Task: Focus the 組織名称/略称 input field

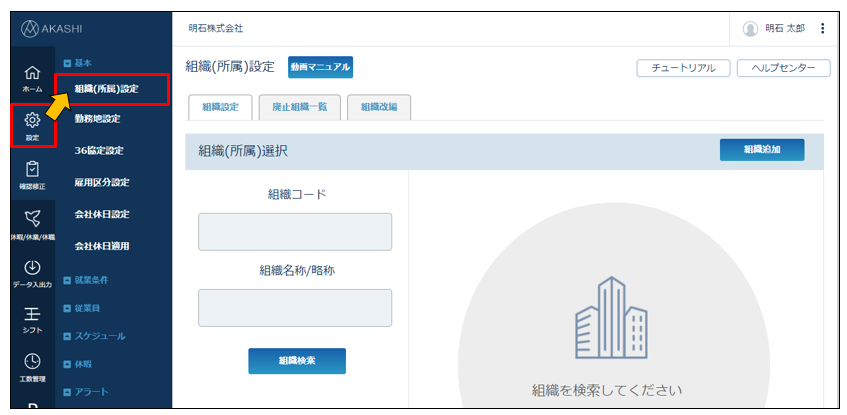Action: pos(295,308)
